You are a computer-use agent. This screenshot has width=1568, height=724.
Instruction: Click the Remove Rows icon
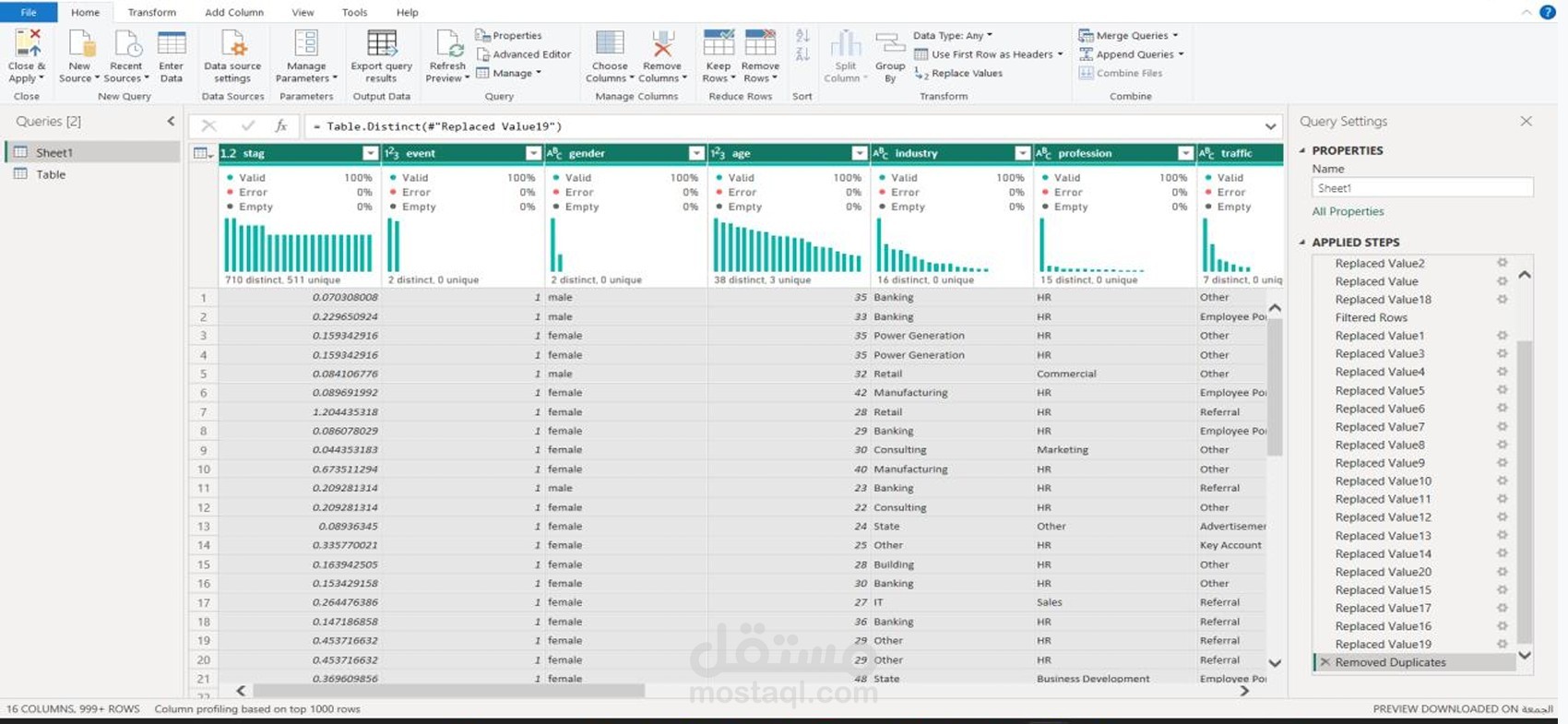[x=760, y=43]
